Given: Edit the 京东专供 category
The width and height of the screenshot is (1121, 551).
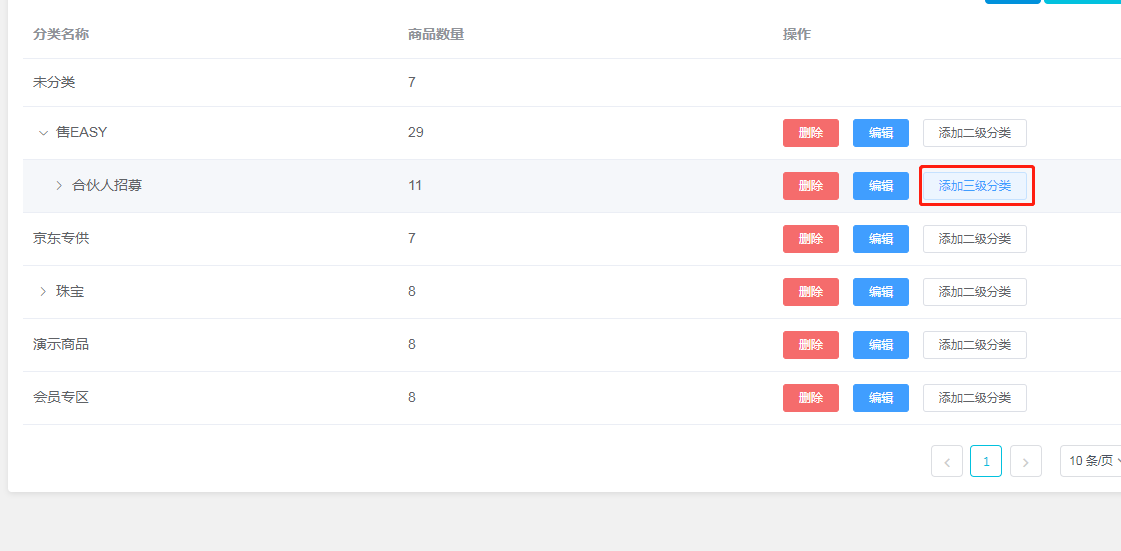Looking at the screenshot, I should [x=881, y=239].
